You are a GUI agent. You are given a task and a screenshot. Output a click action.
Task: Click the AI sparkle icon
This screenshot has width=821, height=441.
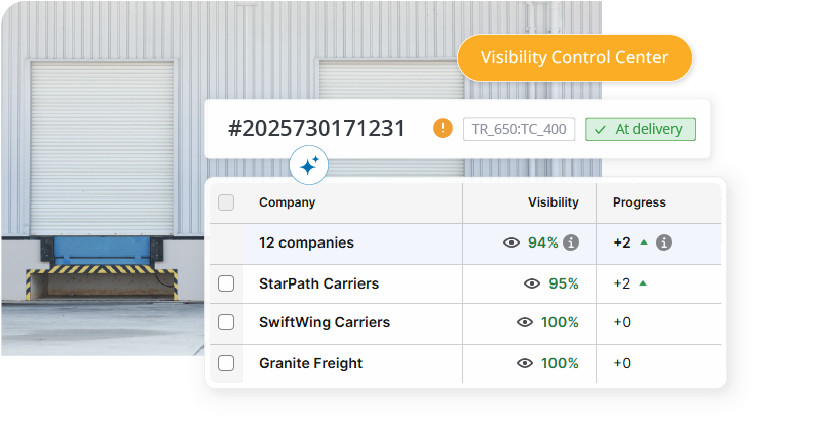tap(309, 166)
